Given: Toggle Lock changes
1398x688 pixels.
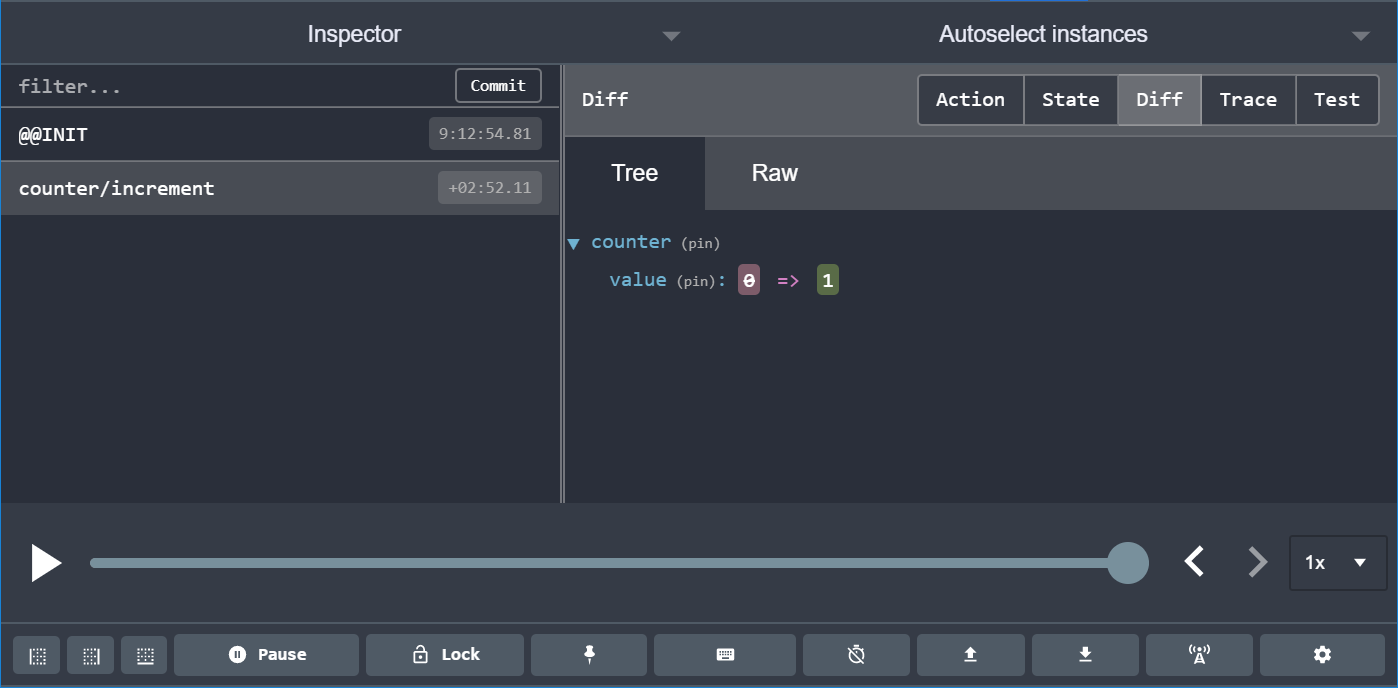Looking at the screenshot, I should [444, 655].
